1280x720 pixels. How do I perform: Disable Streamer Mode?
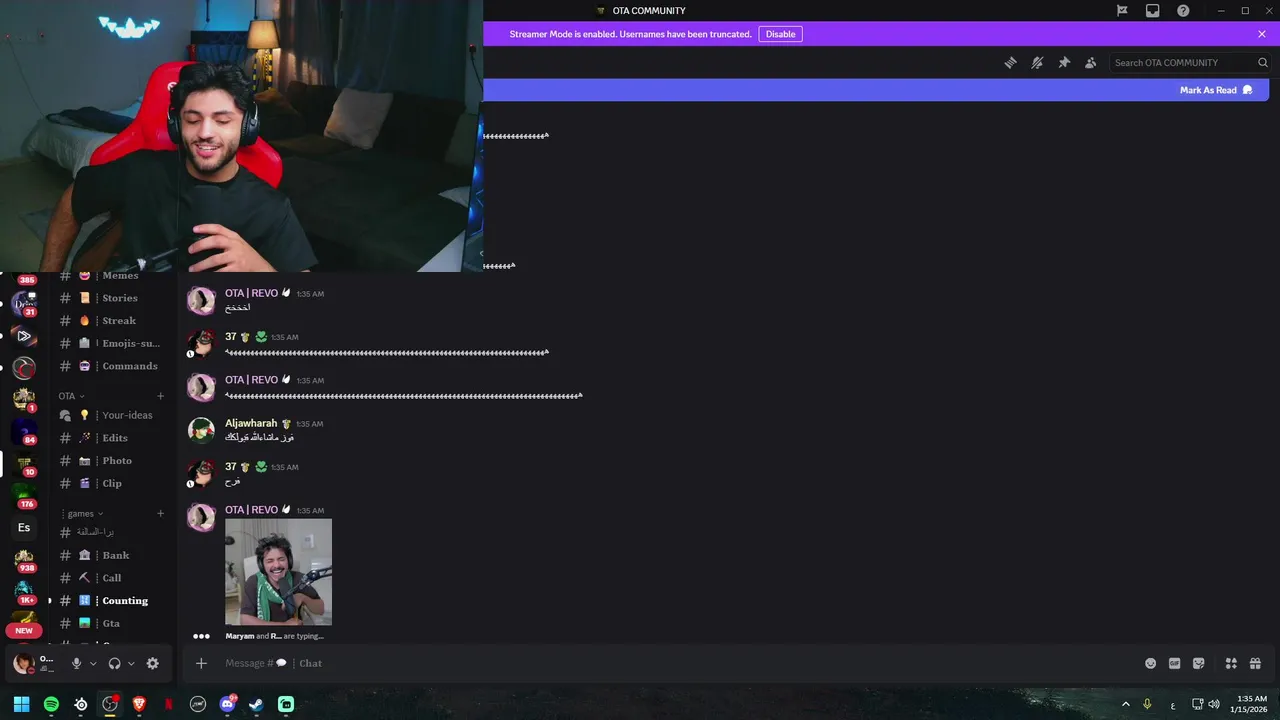click(780, 34)
